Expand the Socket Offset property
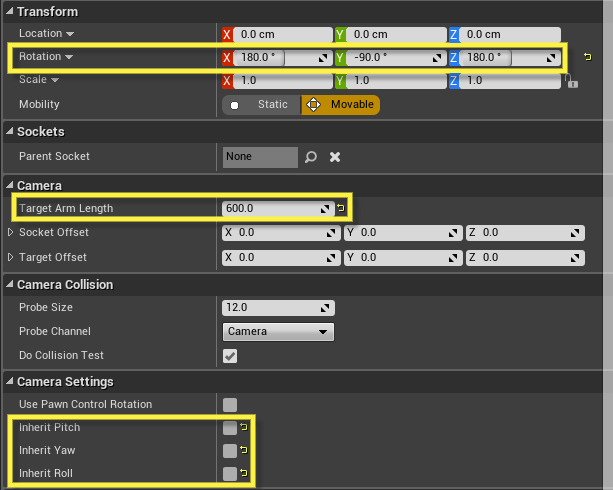The width and height of the screenshot is (613, 490). point(11,233)
